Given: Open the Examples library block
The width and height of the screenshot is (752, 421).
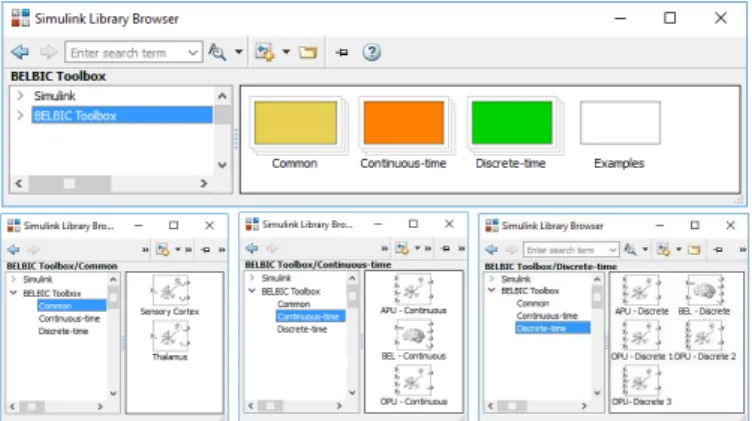Looking at the screenshot, I should click(x=620, y=123).
